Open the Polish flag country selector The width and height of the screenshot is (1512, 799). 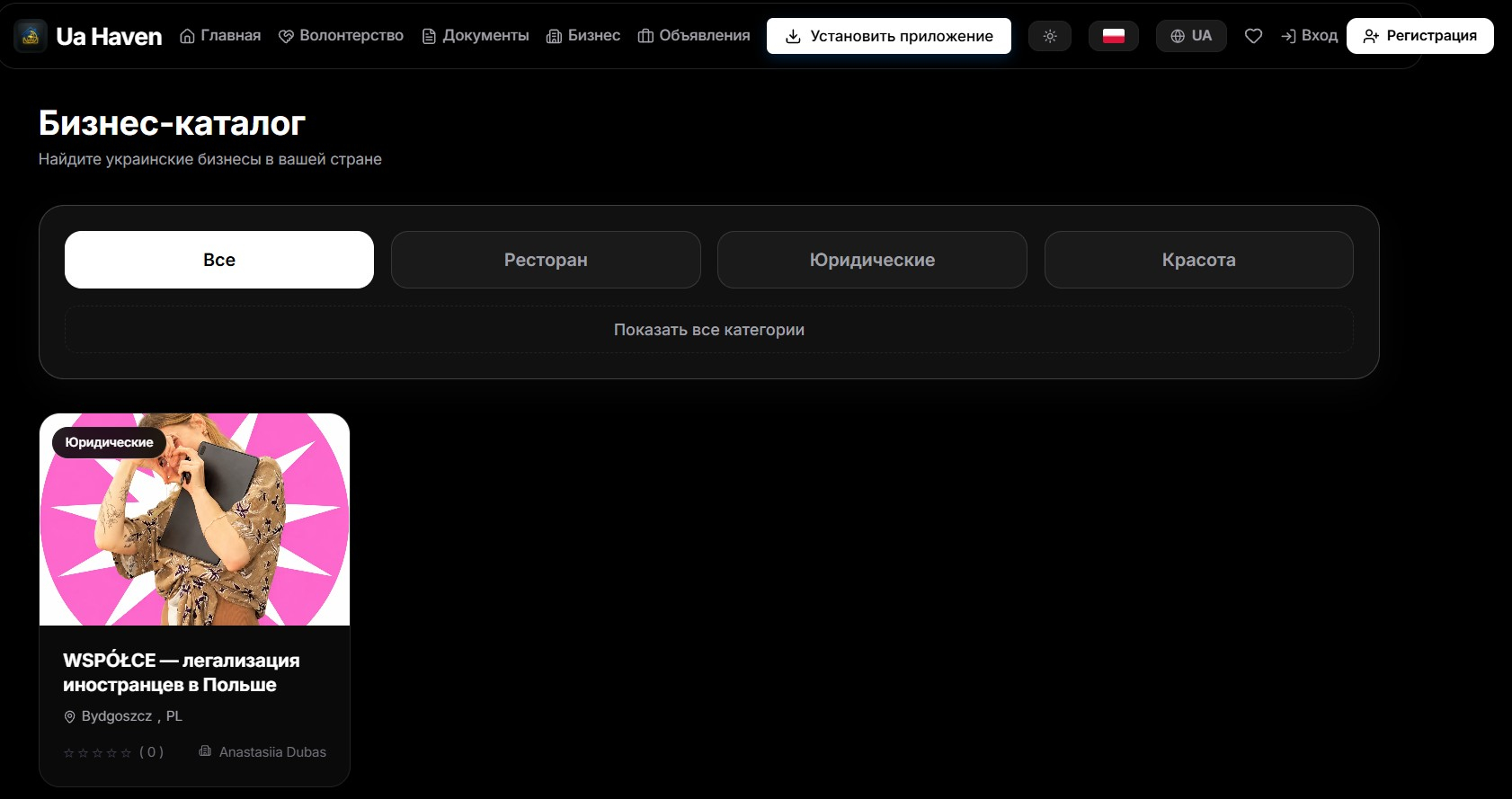click(1114, 36)
